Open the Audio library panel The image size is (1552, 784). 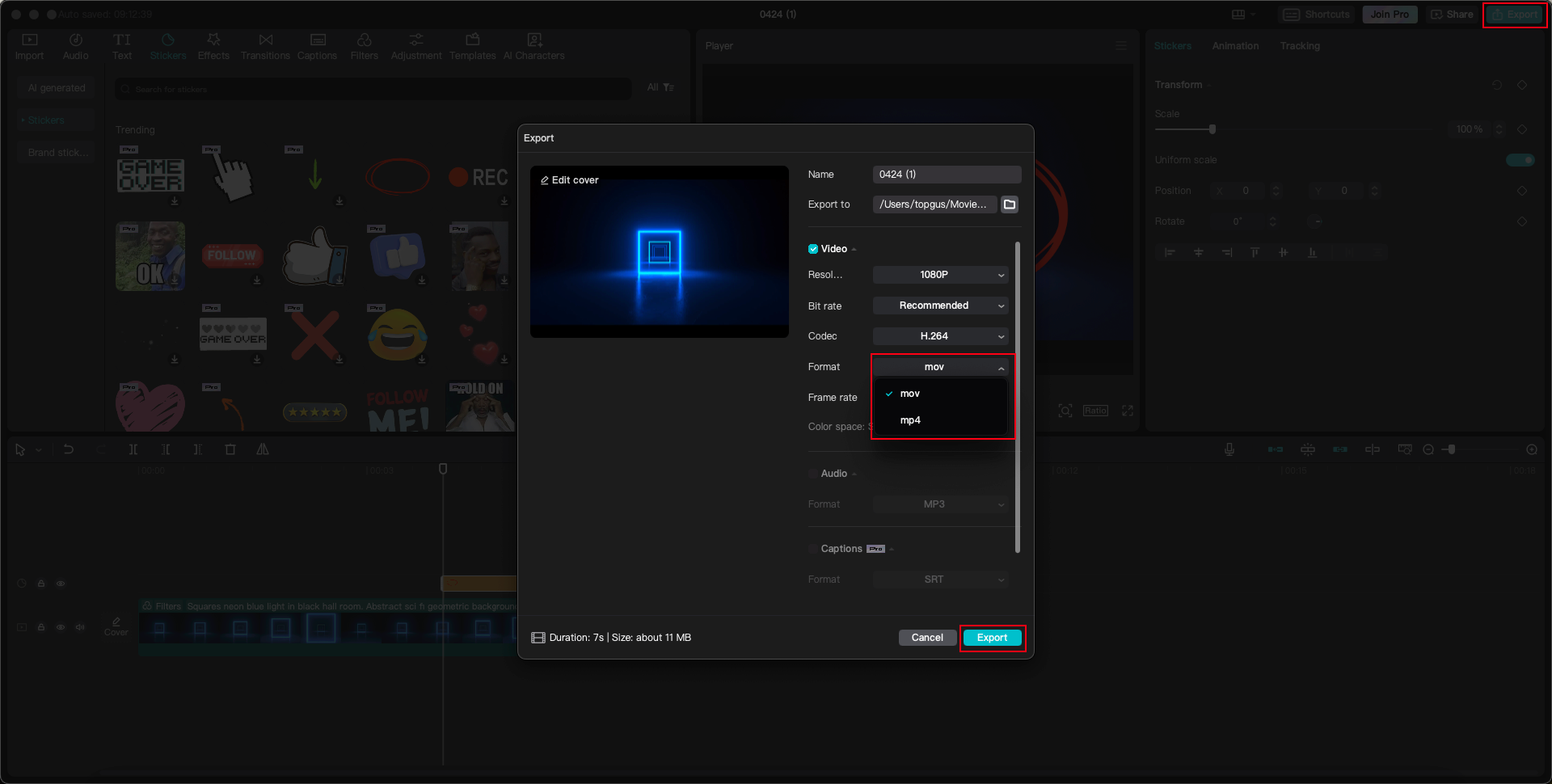point(76,47)
